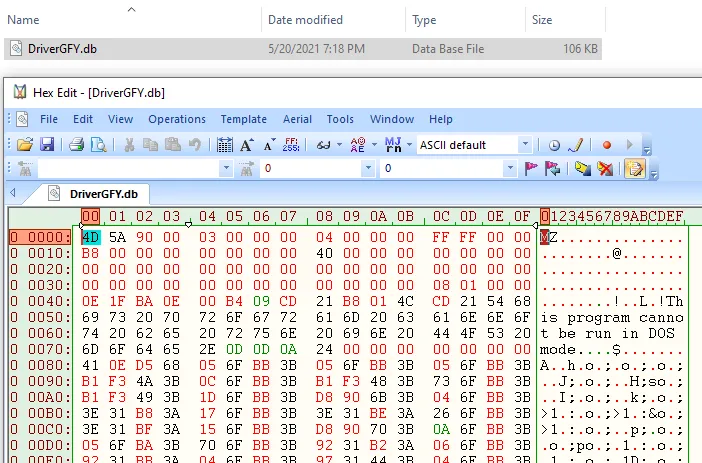
Task: Sort the file list by Name column
Action: [23, 20]
